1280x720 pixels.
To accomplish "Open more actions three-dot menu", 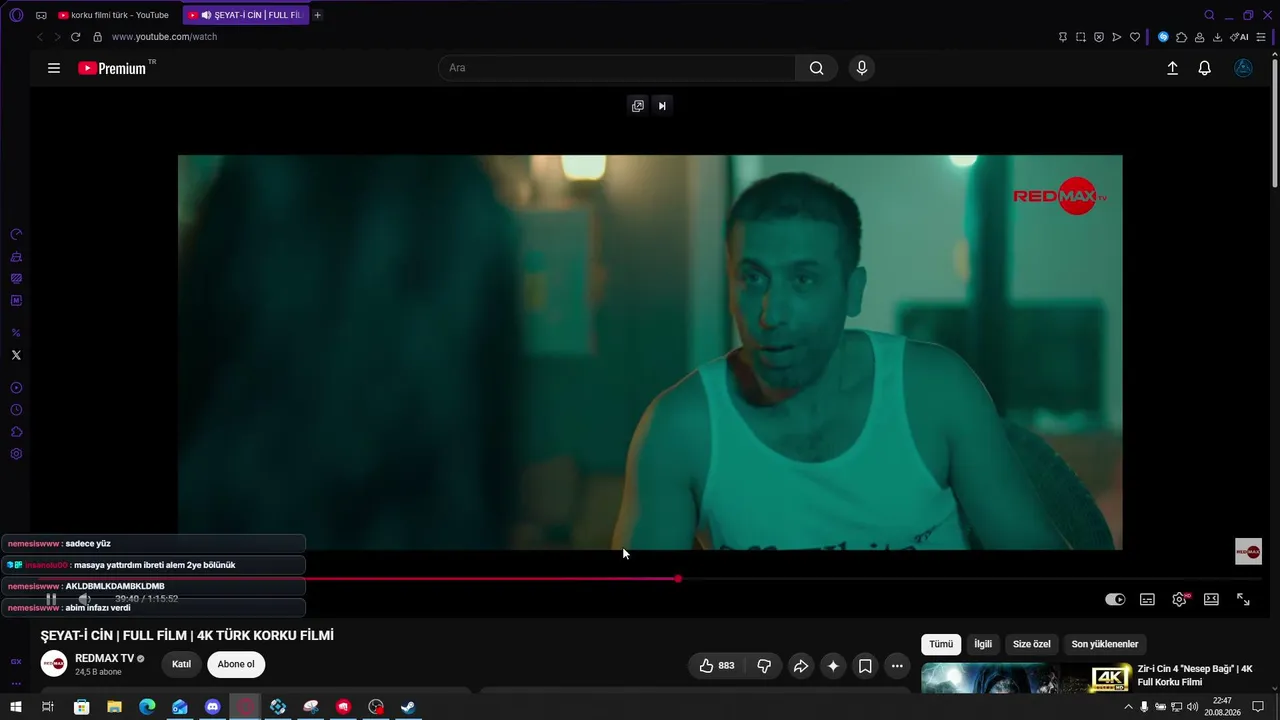I will [x=897, y=665].
